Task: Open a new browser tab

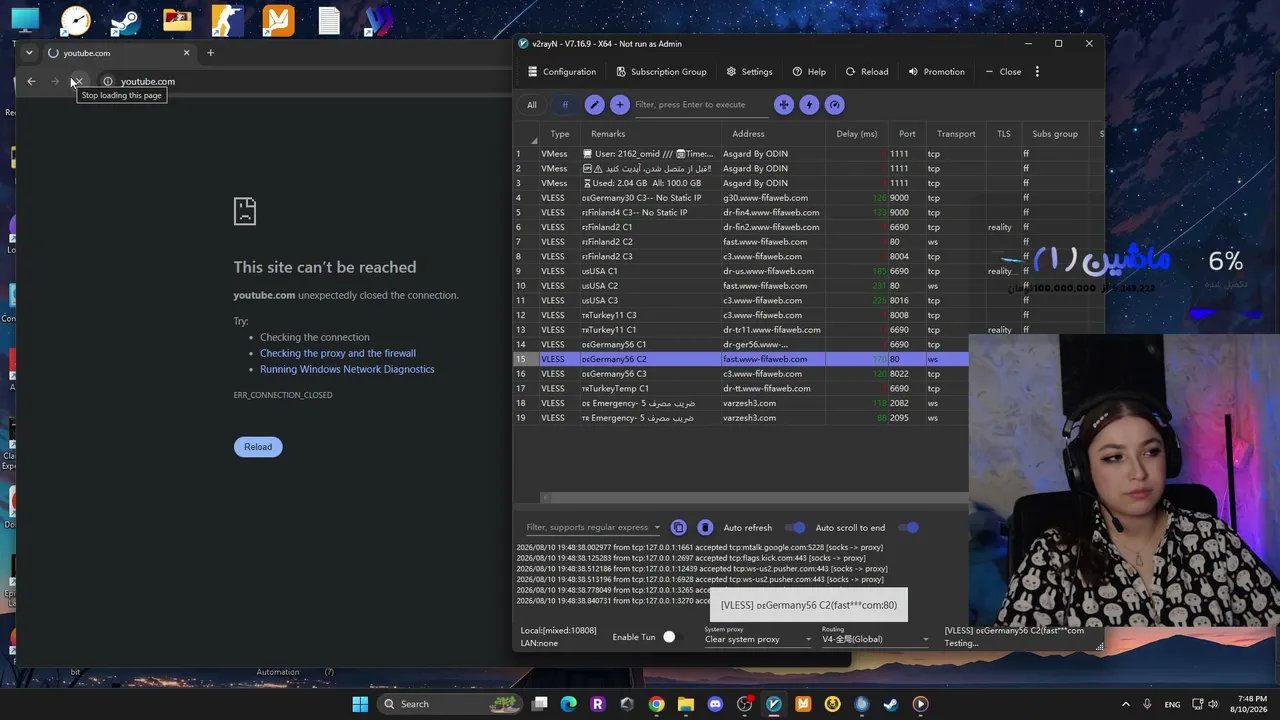Action: tap(210, 53)
